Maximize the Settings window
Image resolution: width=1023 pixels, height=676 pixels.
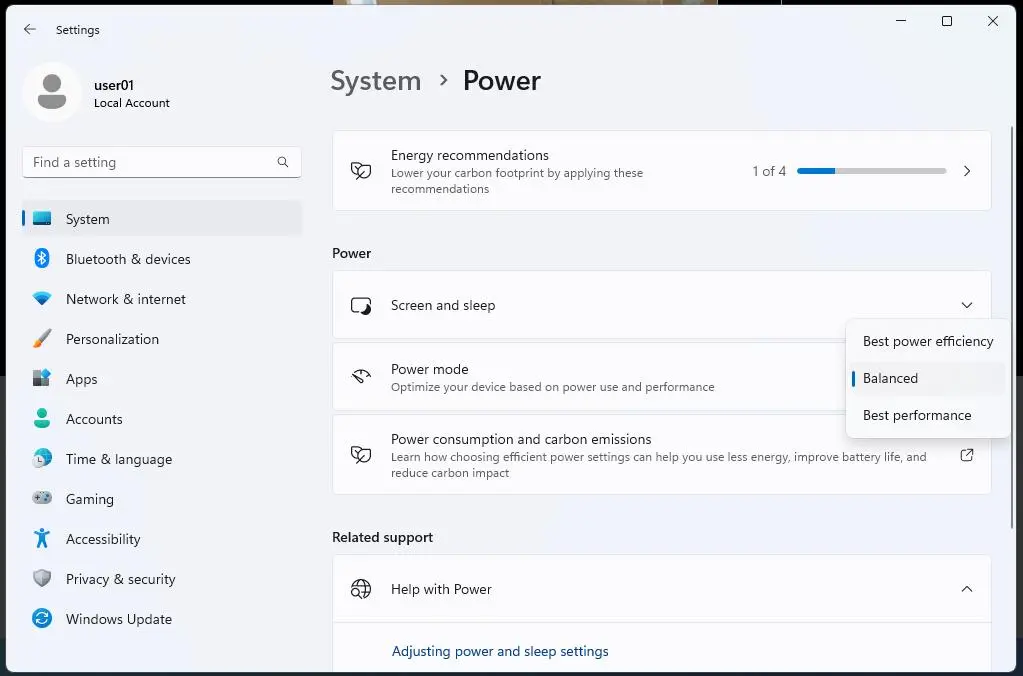pos(947,22)
